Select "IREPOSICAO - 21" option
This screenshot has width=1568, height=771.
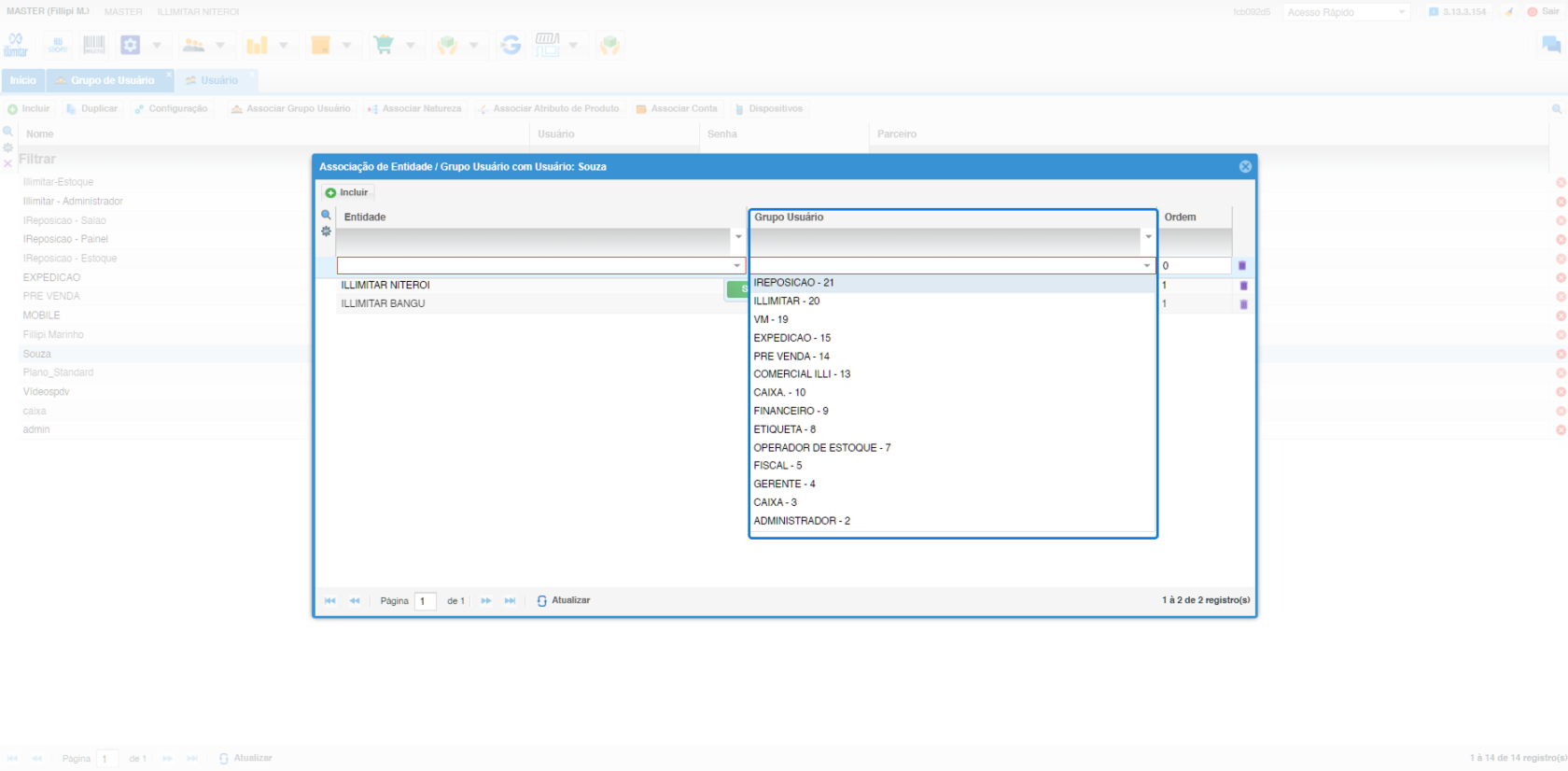pyautogui.click(x=793, y=283)
